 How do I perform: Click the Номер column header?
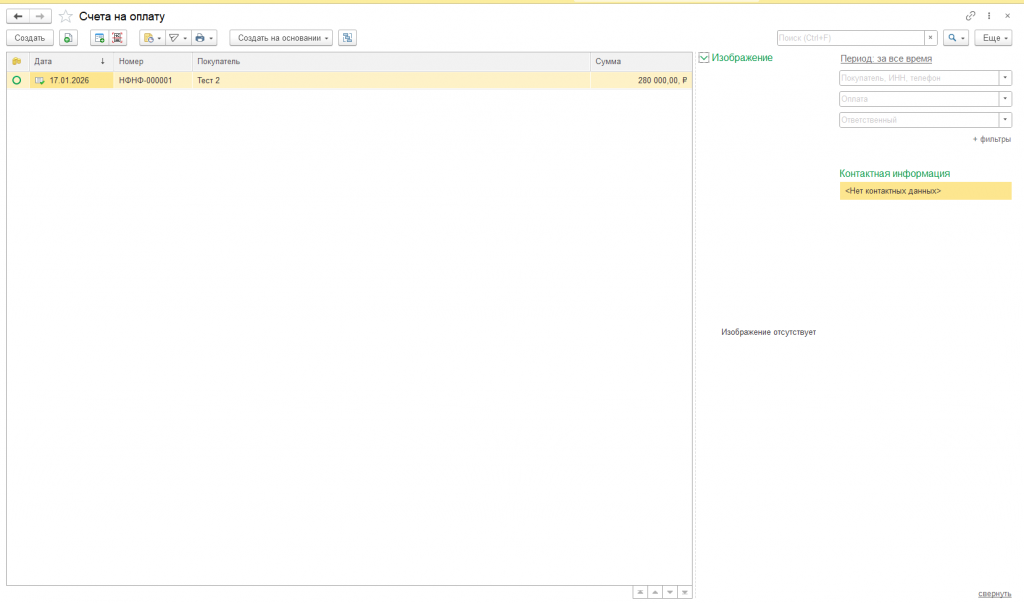(x=152, y=61)
